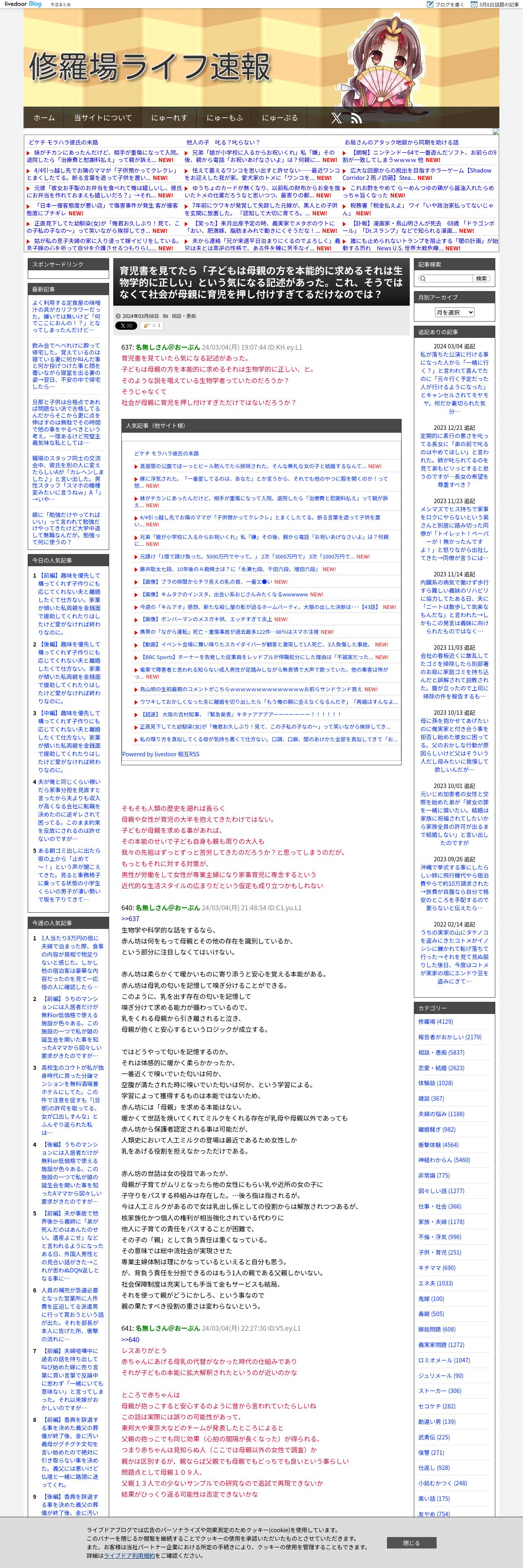
Task: Open the RSS feed icon in navigation bar
Action: coord(356,118)
